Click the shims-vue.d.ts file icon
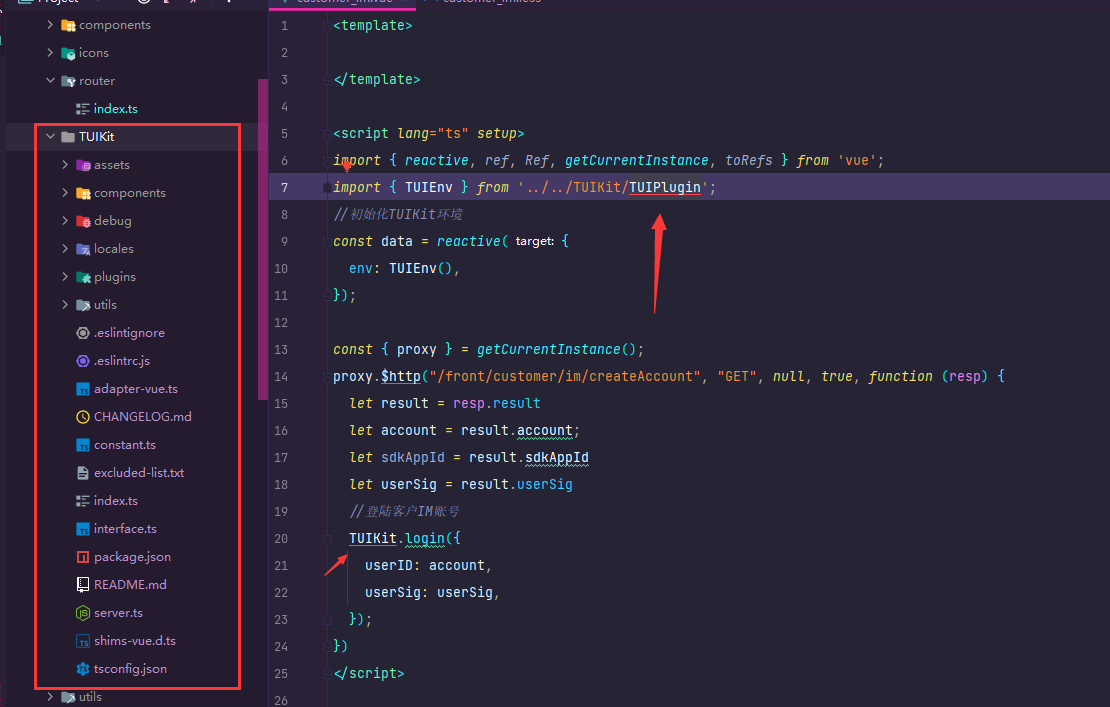 coord(83,641)
